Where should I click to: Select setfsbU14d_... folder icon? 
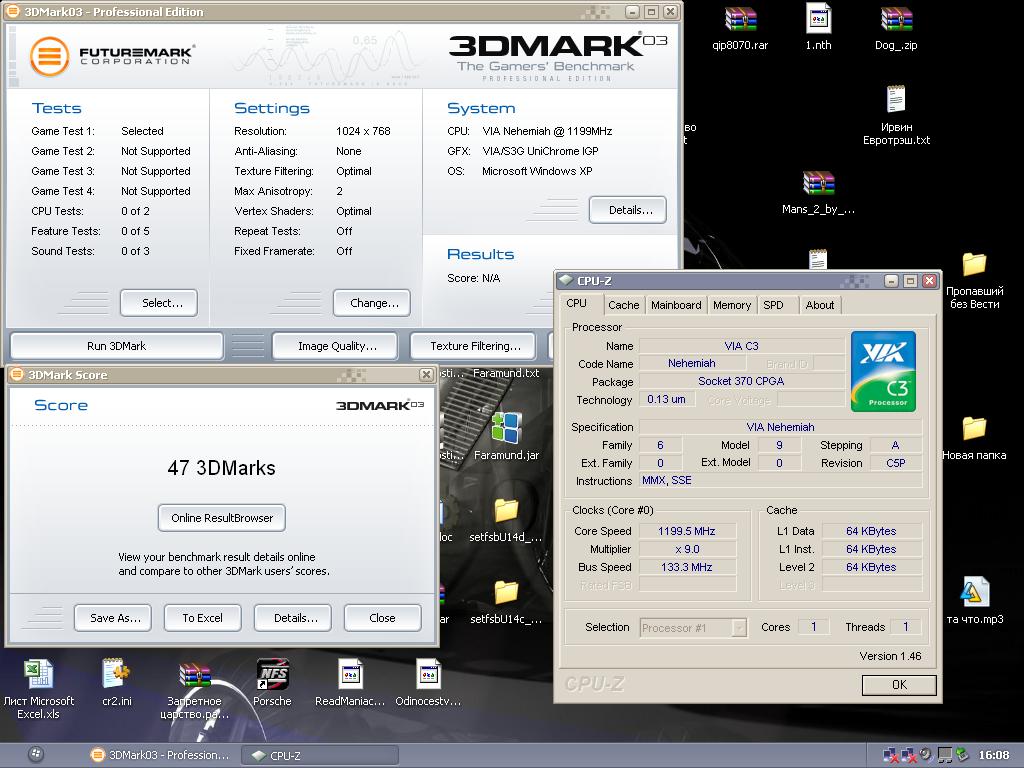tap(506, 511)
